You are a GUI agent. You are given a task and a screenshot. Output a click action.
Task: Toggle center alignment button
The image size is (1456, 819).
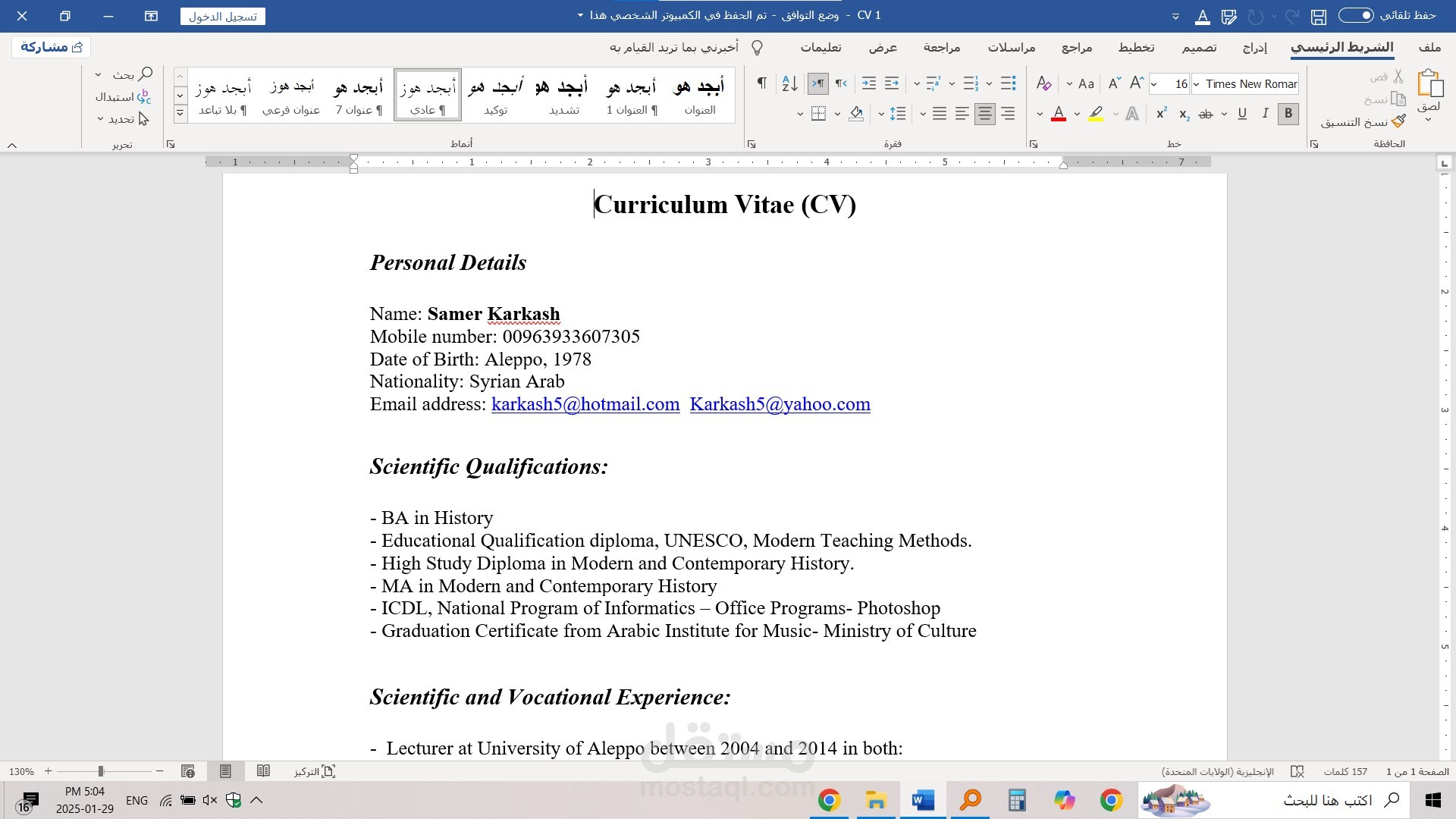(x=984, y=114)
